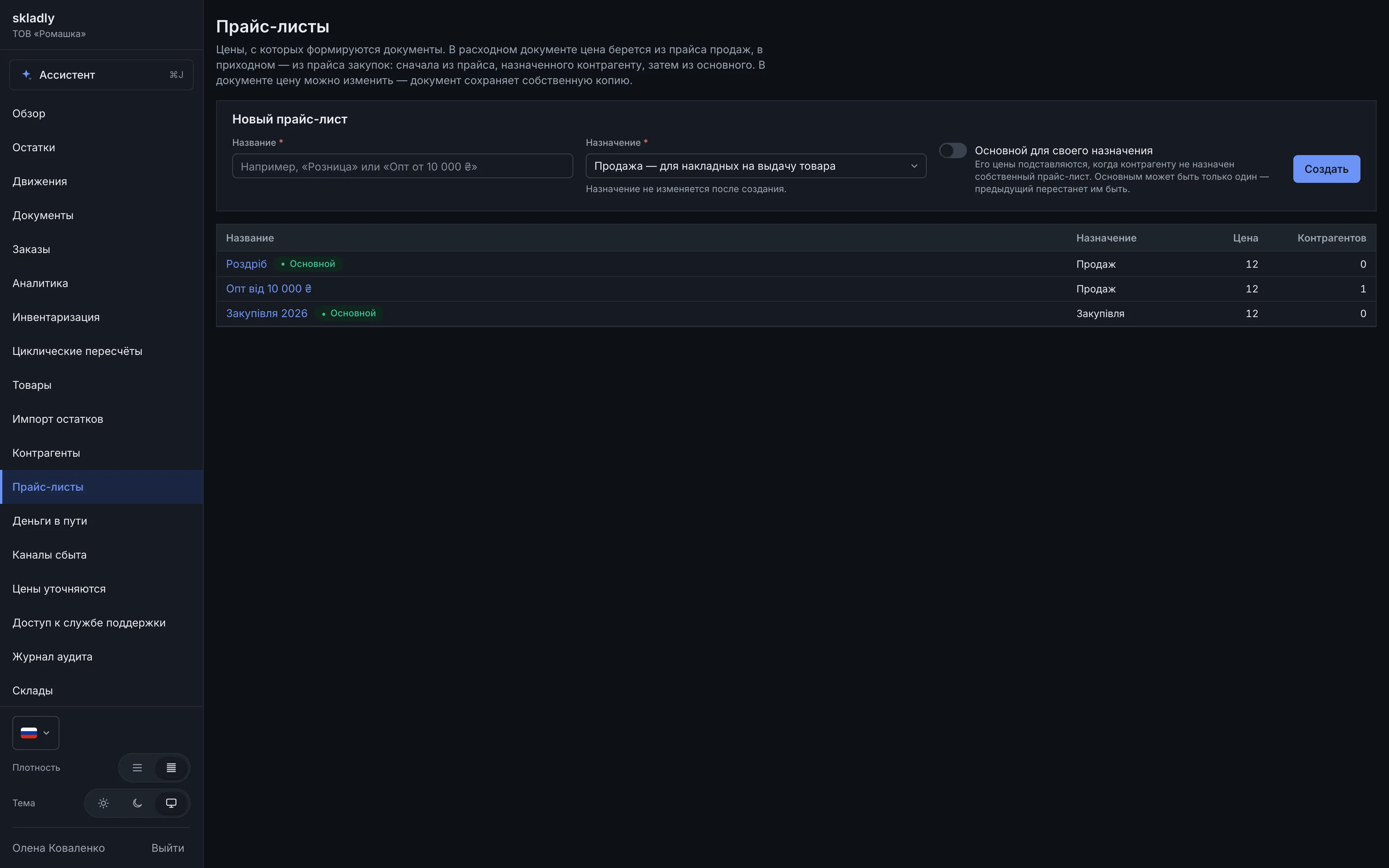
Task: Open Импорт остатков section
Action: [101, 419]
